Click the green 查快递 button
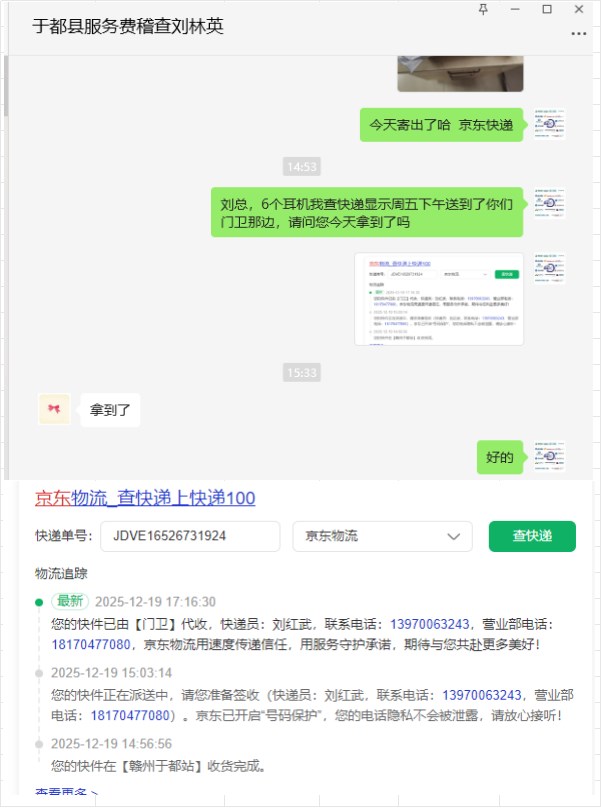601x808 pixels. [x=532, y=536]
